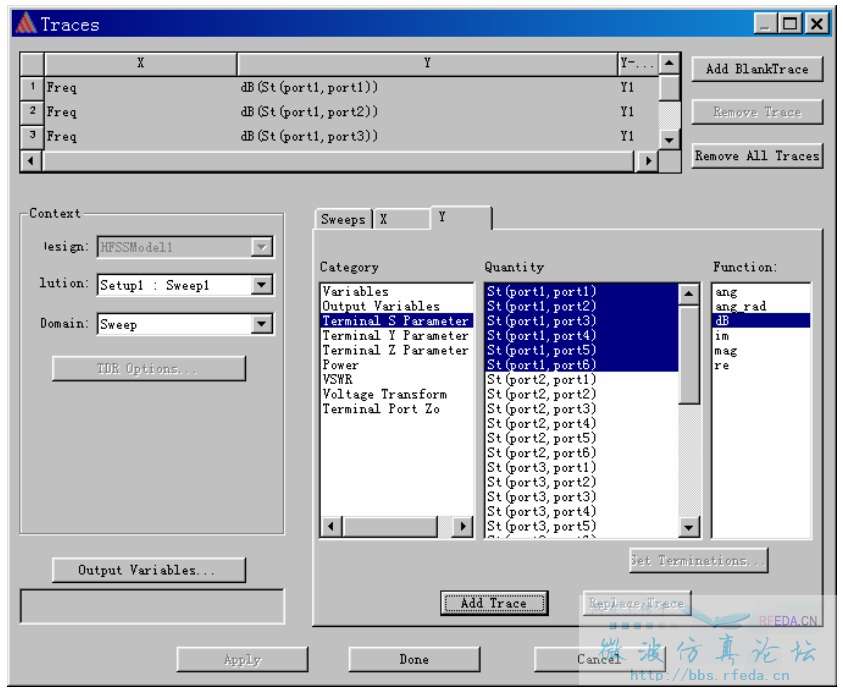
Task: Open the Solution Setup1 : Sweep1 dropdown
Action: pos(262,284)
